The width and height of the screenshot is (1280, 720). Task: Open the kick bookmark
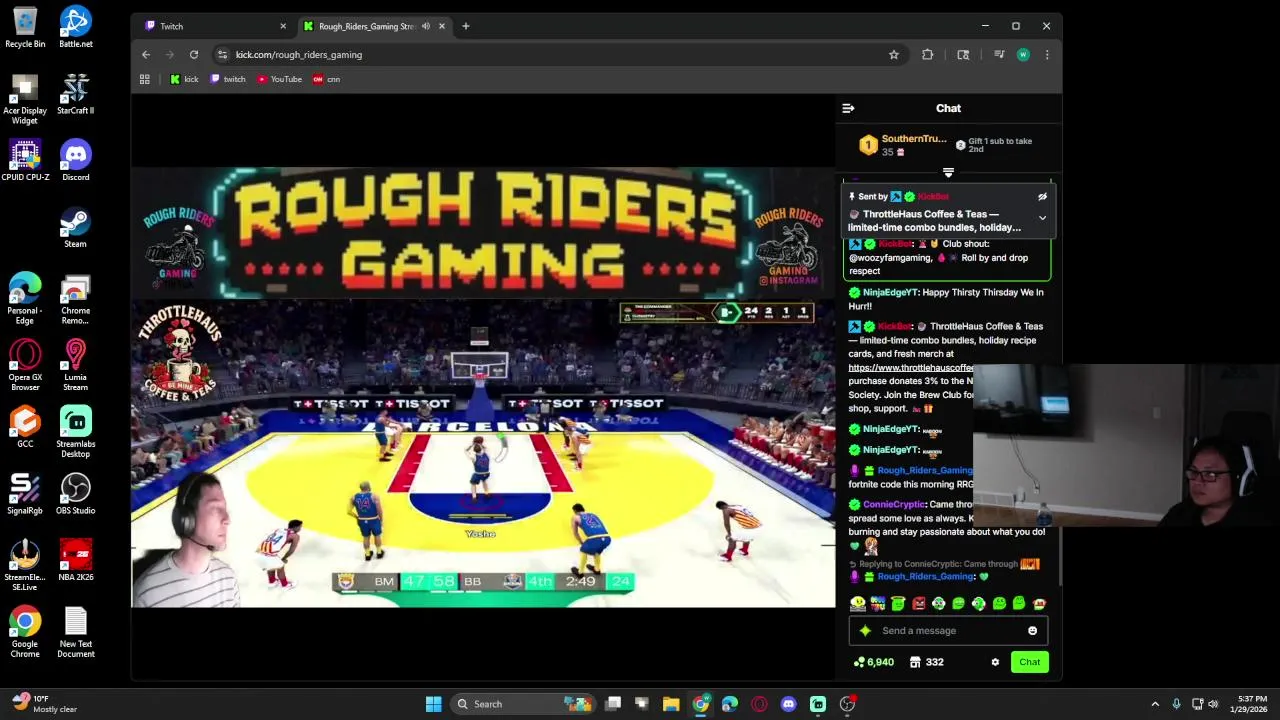pos(184,79)
